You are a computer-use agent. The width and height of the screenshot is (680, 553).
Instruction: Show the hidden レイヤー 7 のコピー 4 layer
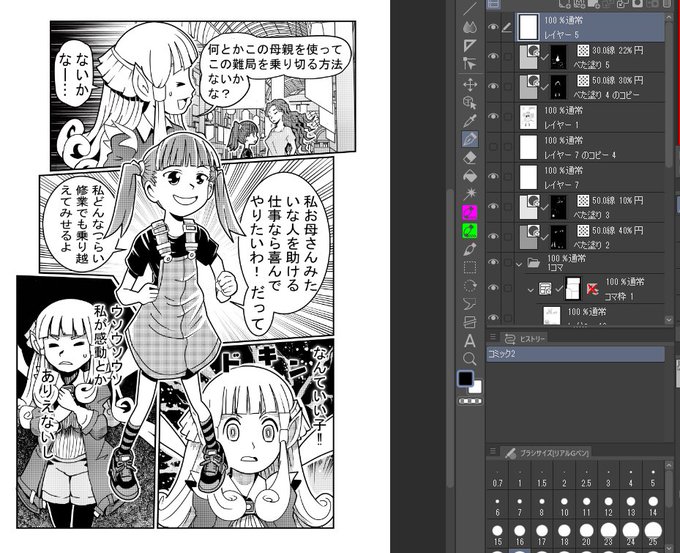(x=493, y=147)
